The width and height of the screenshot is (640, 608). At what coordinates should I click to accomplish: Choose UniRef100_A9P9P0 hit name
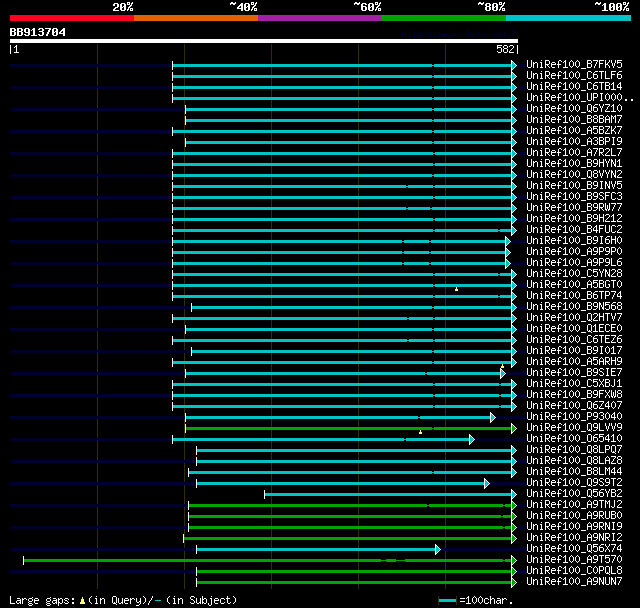(x=574, y=252)
